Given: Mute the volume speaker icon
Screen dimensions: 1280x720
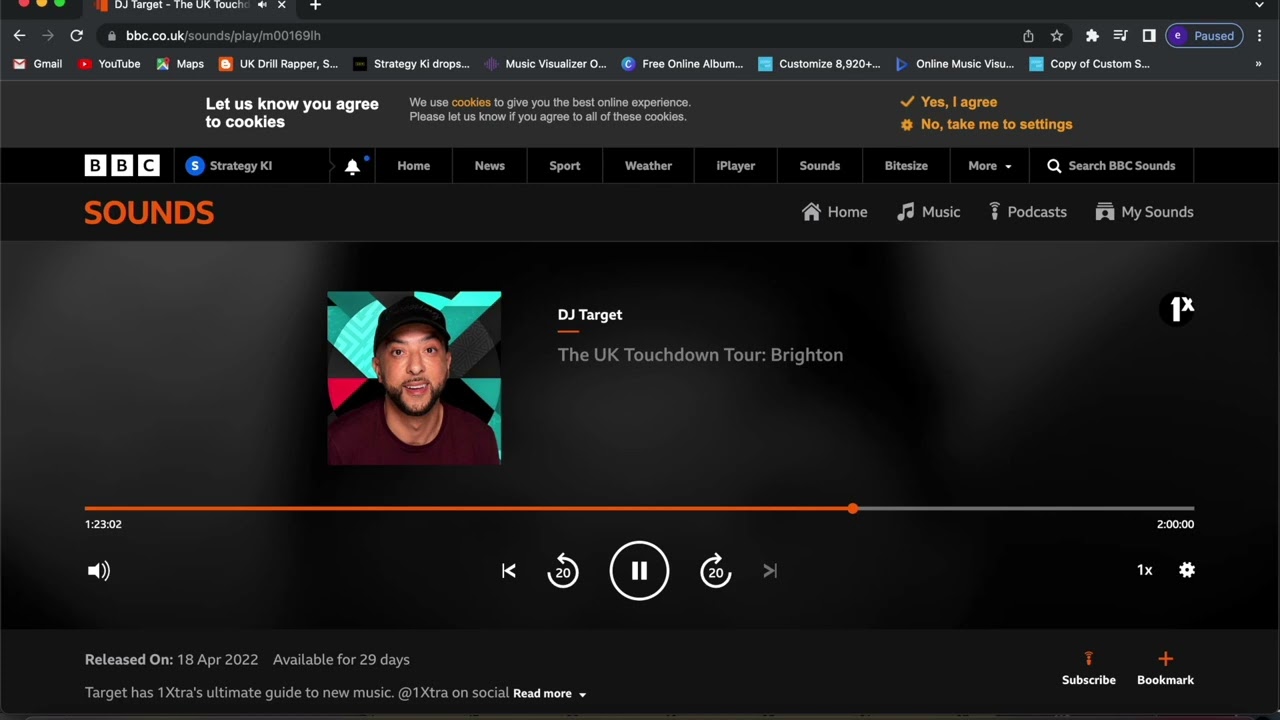Looking at the screenshot, I should pos(98,570).
